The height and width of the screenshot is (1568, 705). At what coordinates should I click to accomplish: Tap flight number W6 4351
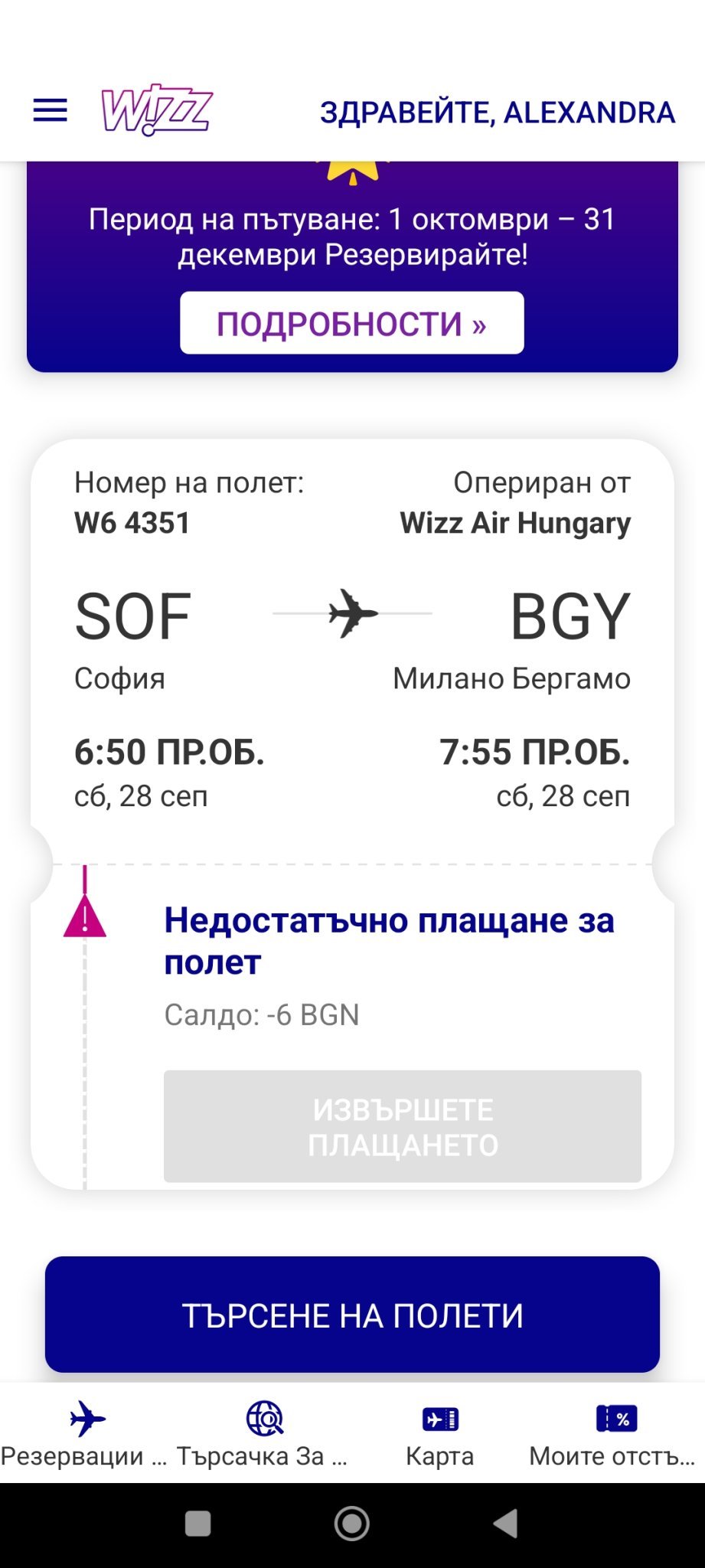pos(132,523)
